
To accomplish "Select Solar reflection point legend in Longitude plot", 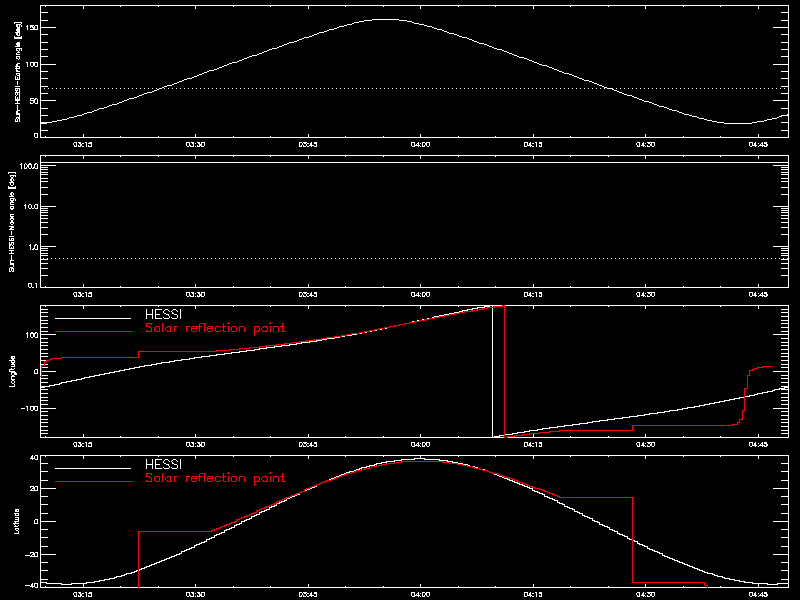I will [x=215, y=328].
